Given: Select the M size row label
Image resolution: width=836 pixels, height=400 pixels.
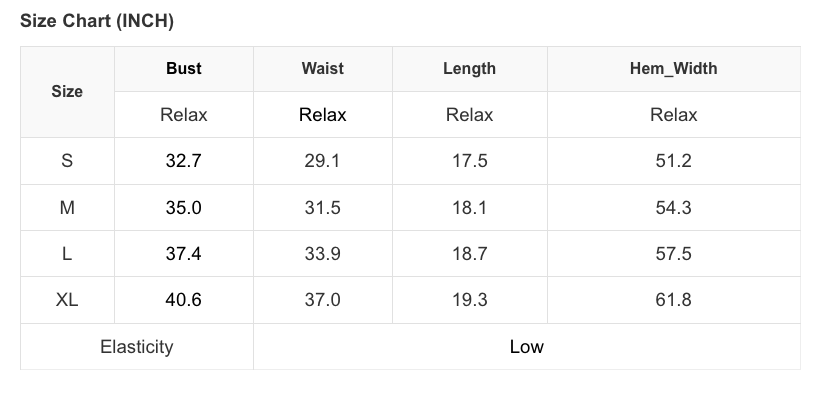Looking at the screenshot, I should point(67,208).
